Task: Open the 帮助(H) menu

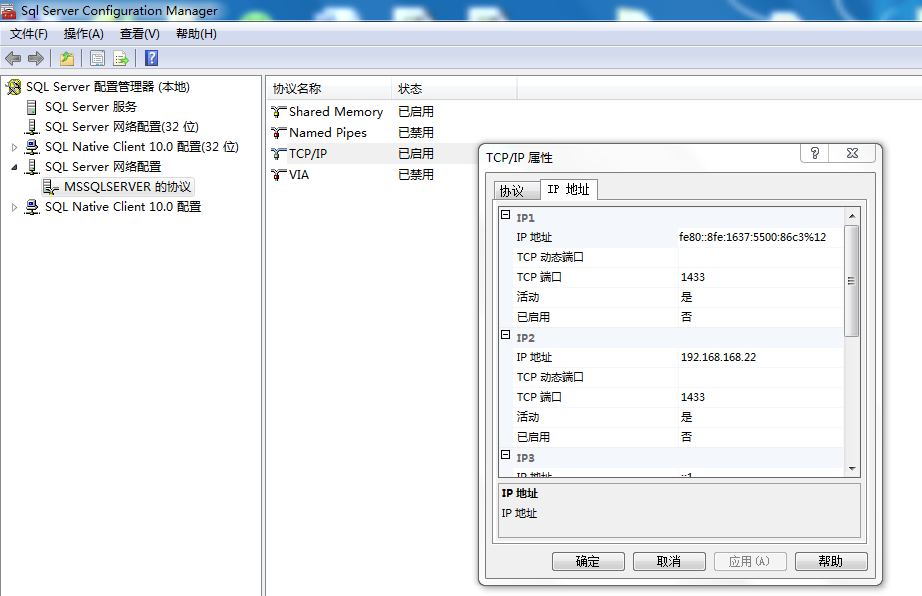Action: pos(196,34)
